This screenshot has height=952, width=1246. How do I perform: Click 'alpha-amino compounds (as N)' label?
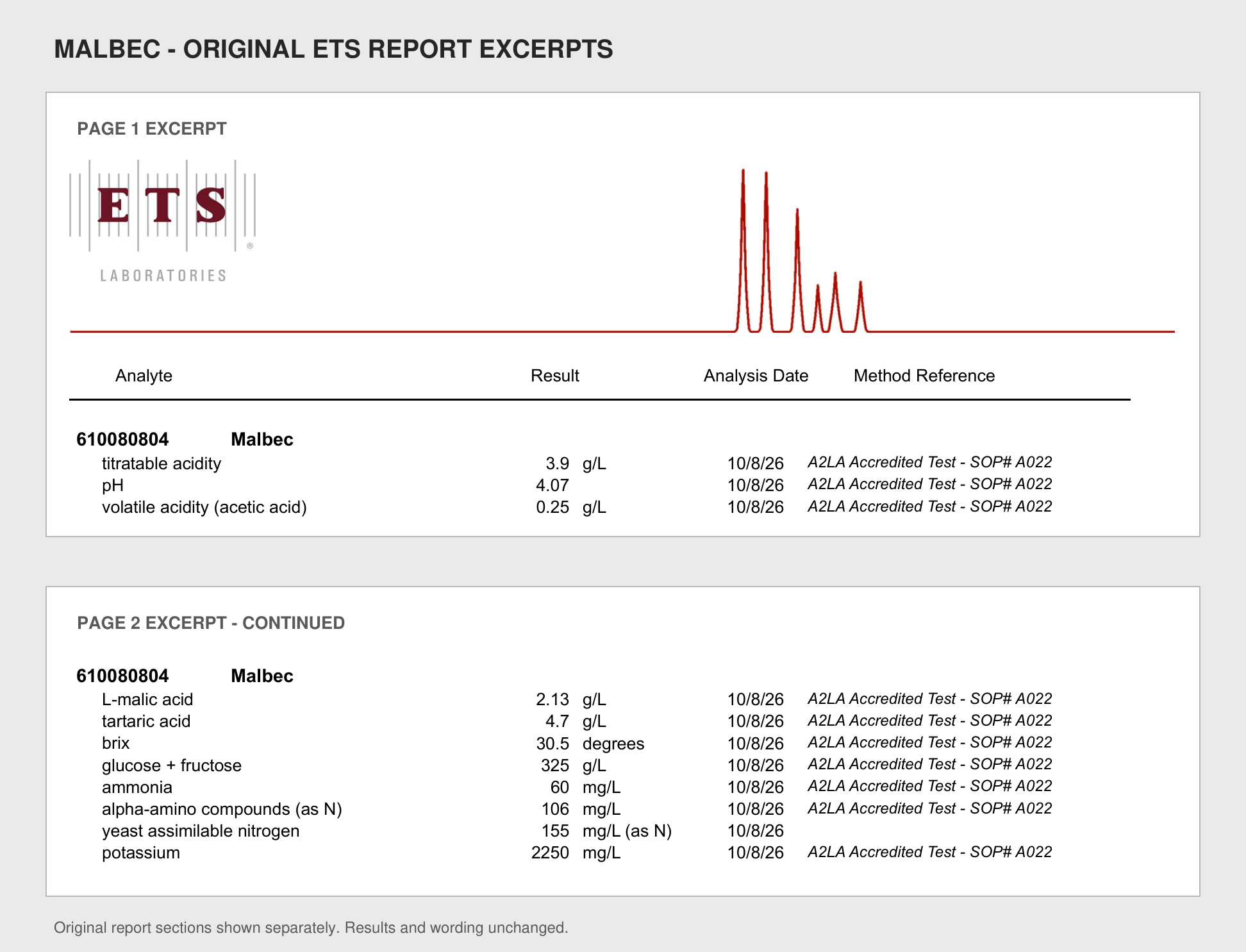[x=222, y=809]
